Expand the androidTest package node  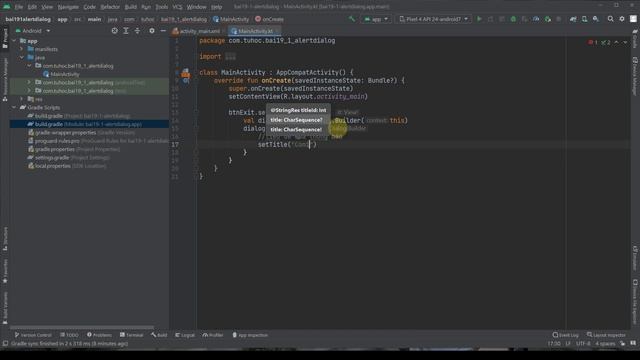click(x=29, y=82)
